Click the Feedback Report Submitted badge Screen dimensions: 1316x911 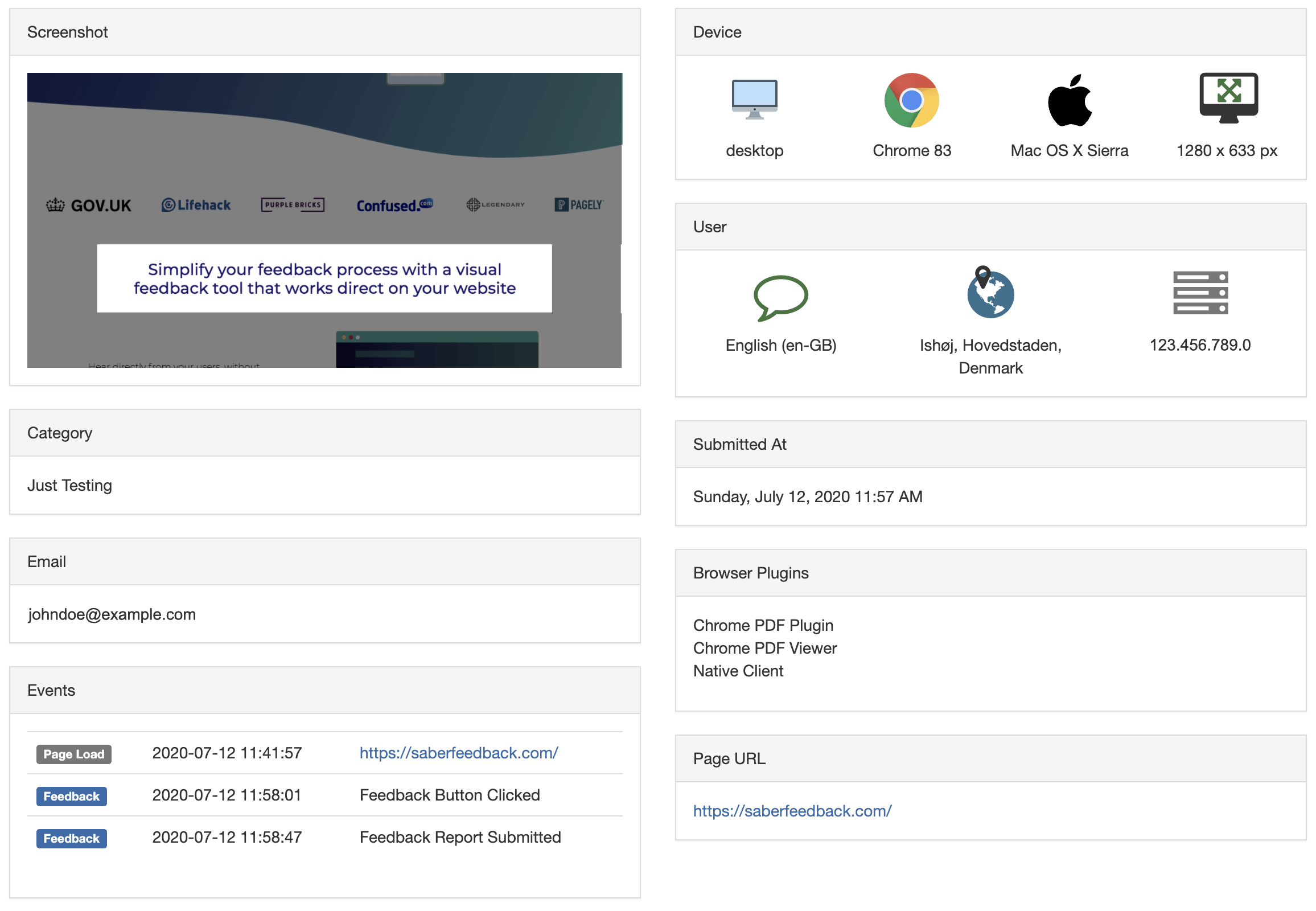[71, 839]
